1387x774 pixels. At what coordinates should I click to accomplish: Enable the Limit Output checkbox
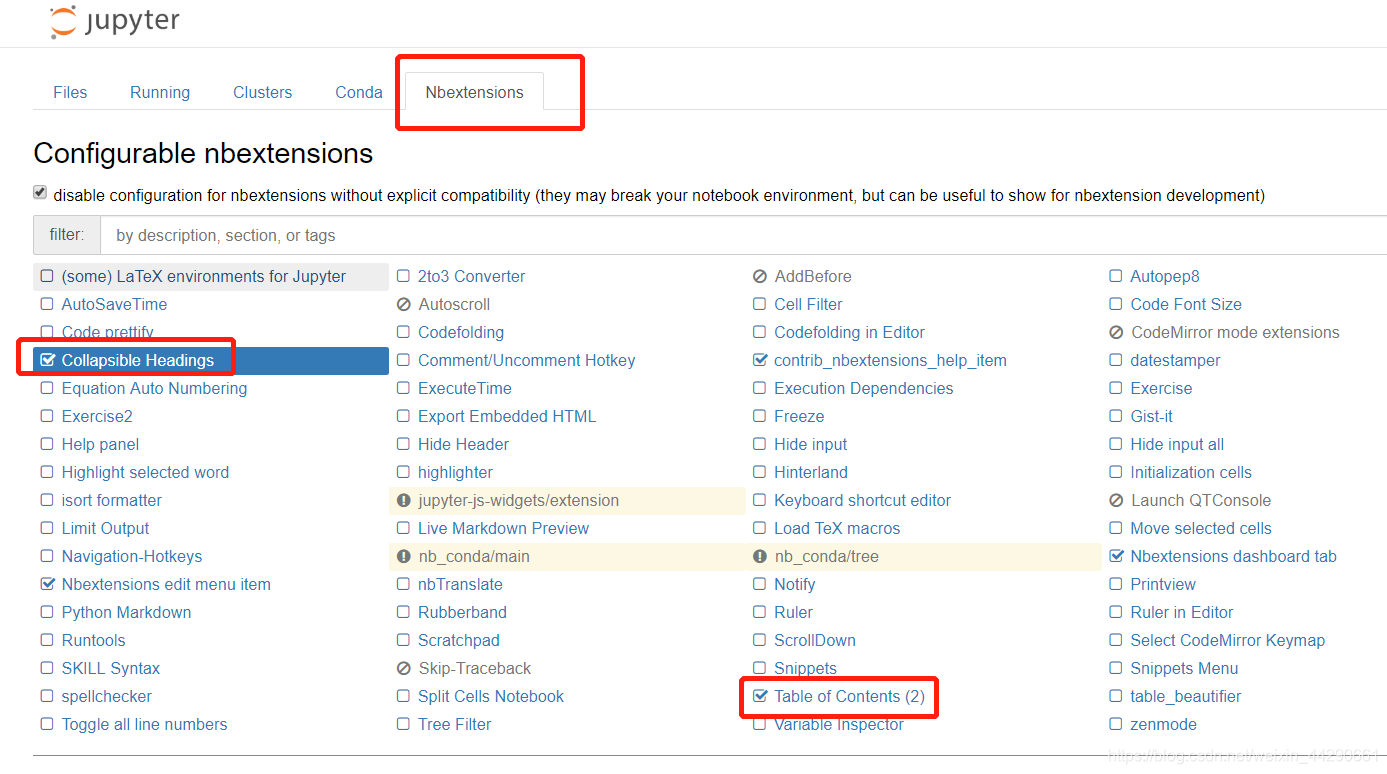coord(47,528)
